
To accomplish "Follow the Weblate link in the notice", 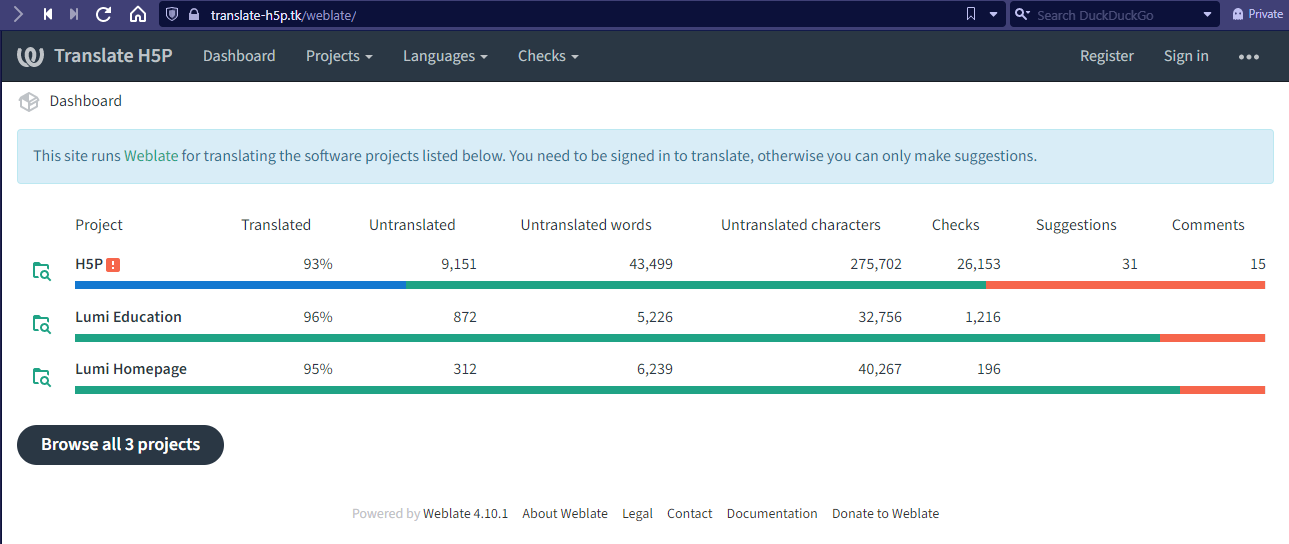I will (151, 156).
